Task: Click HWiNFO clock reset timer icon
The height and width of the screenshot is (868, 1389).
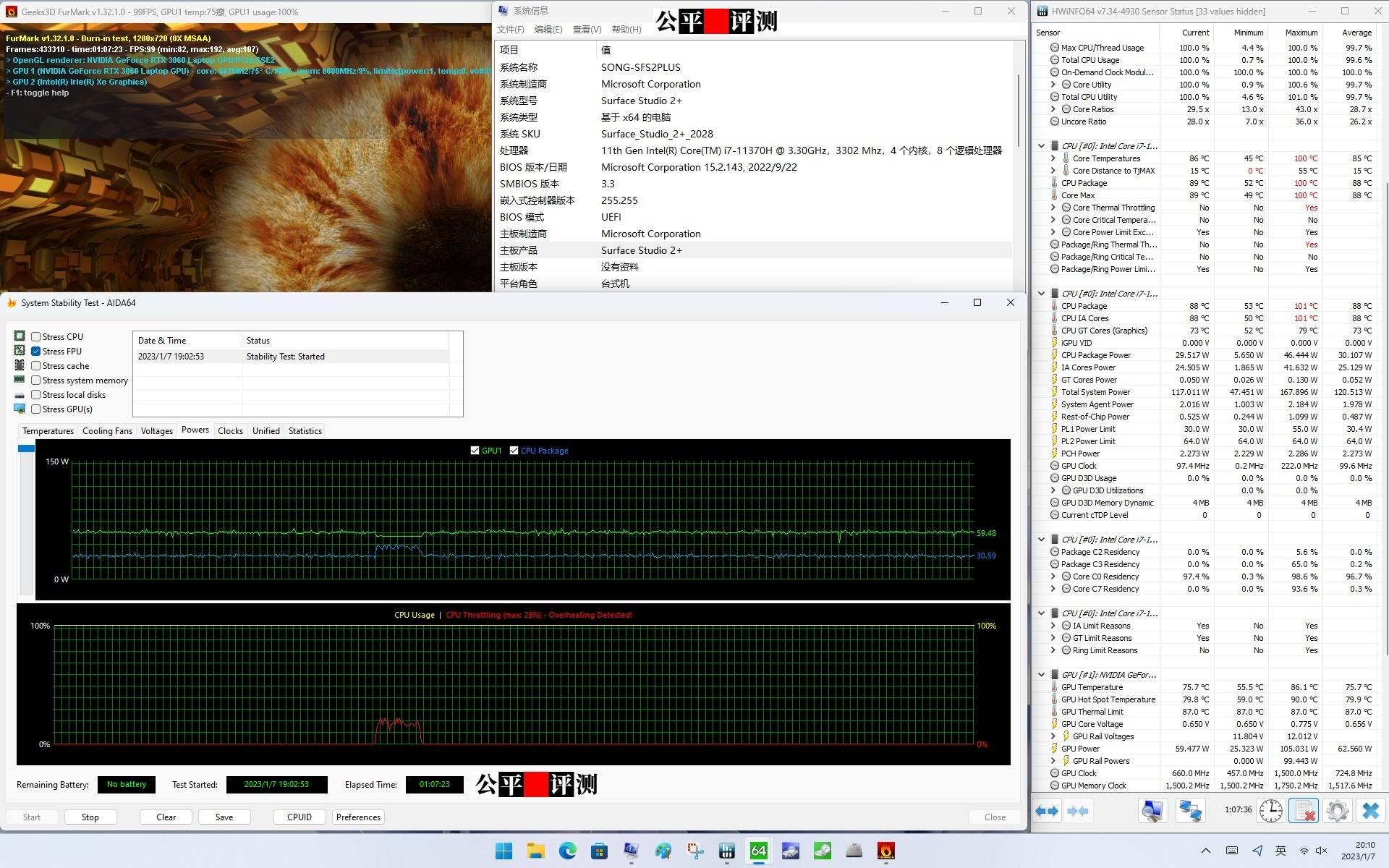Action: pyautogui.click(x=1270, y=811)
